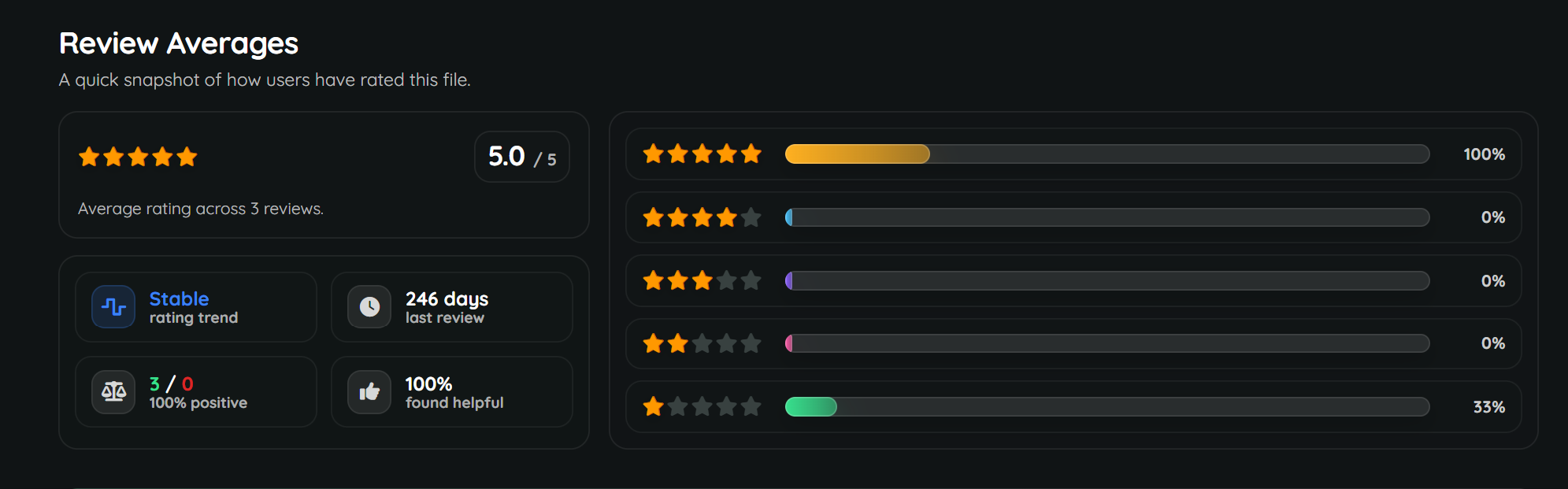Click the Stable rating trend pulse icon
The height and width of the screenshot is (489, 1568).
coord(113,307)
